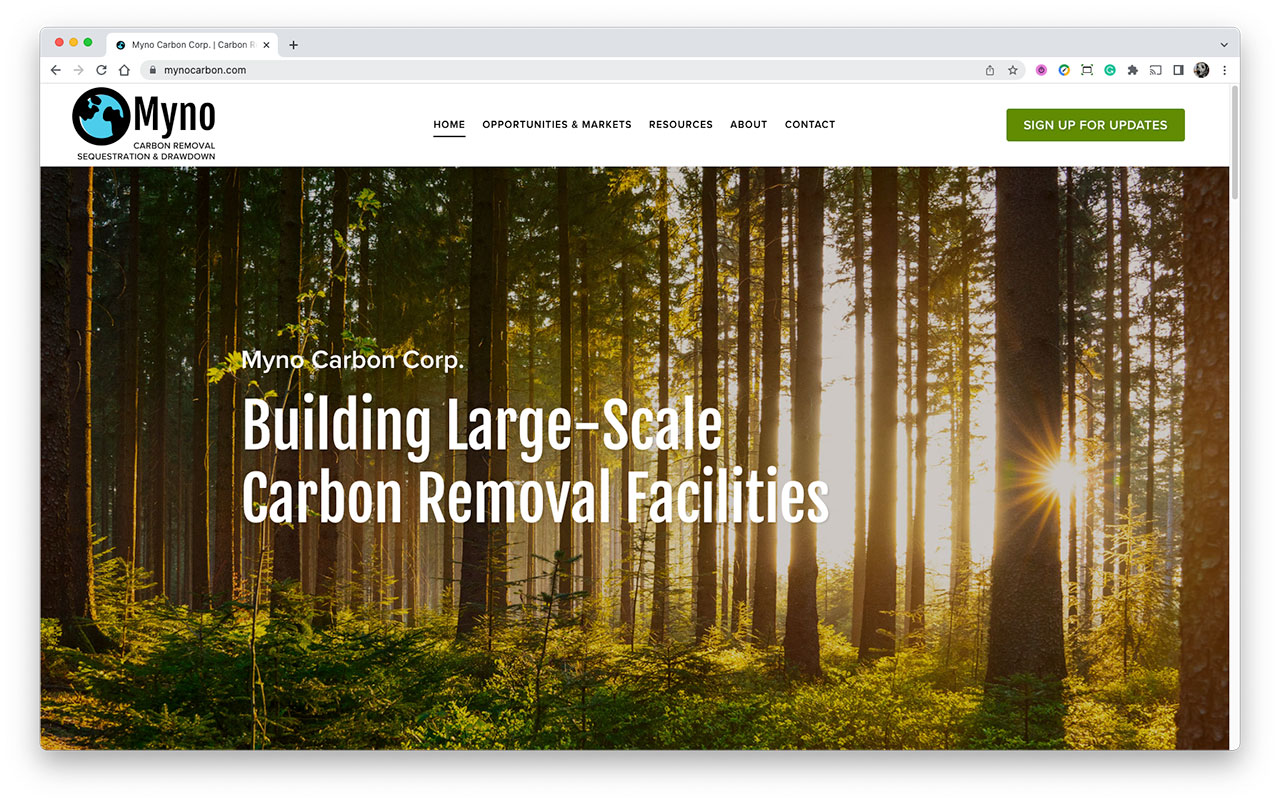1280x803 pixels.
Task: Close the Myno Carbon Corp. tab
Action: coord(267,45)
